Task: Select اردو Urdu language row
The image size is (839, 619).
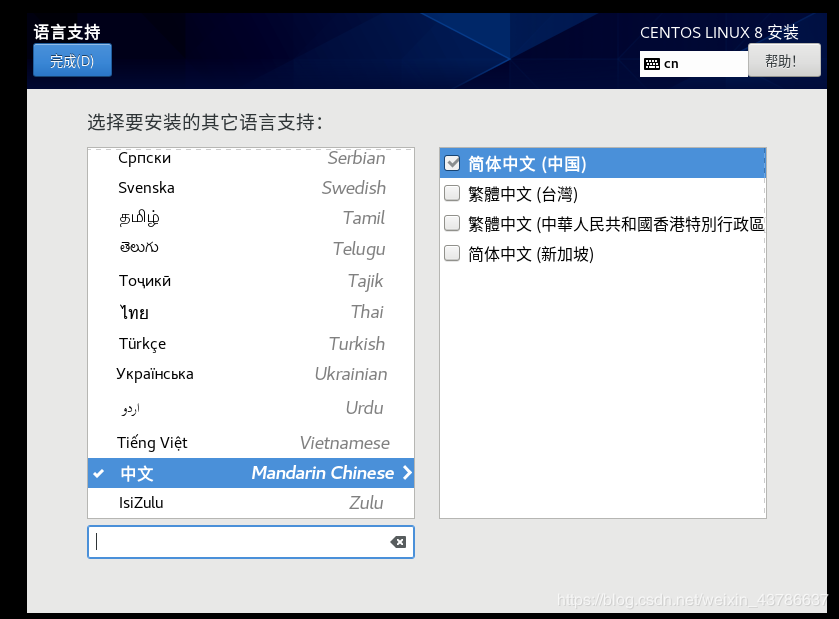Action: point(251,408)
